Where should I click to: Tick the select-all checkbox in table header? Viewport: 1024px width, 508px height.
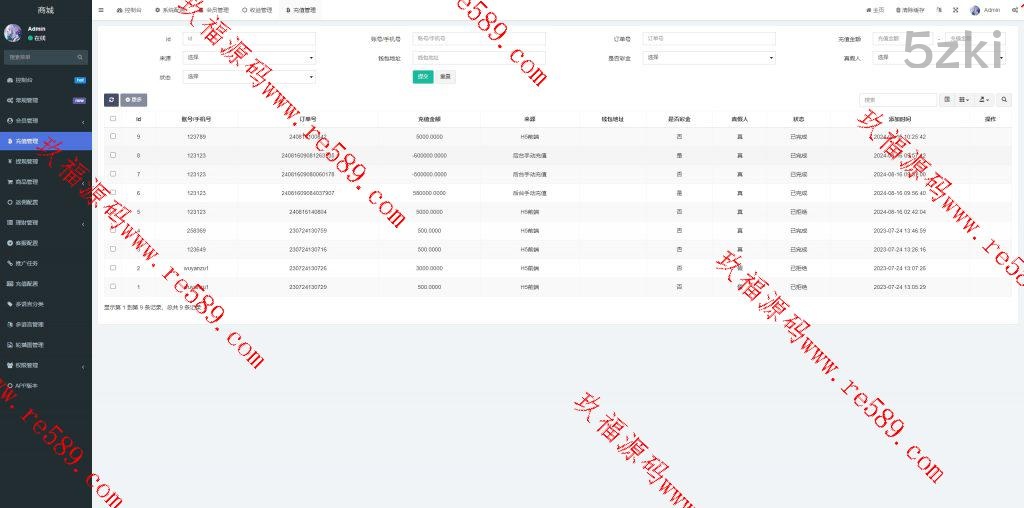pyautogui.click(x=113, y=118)
